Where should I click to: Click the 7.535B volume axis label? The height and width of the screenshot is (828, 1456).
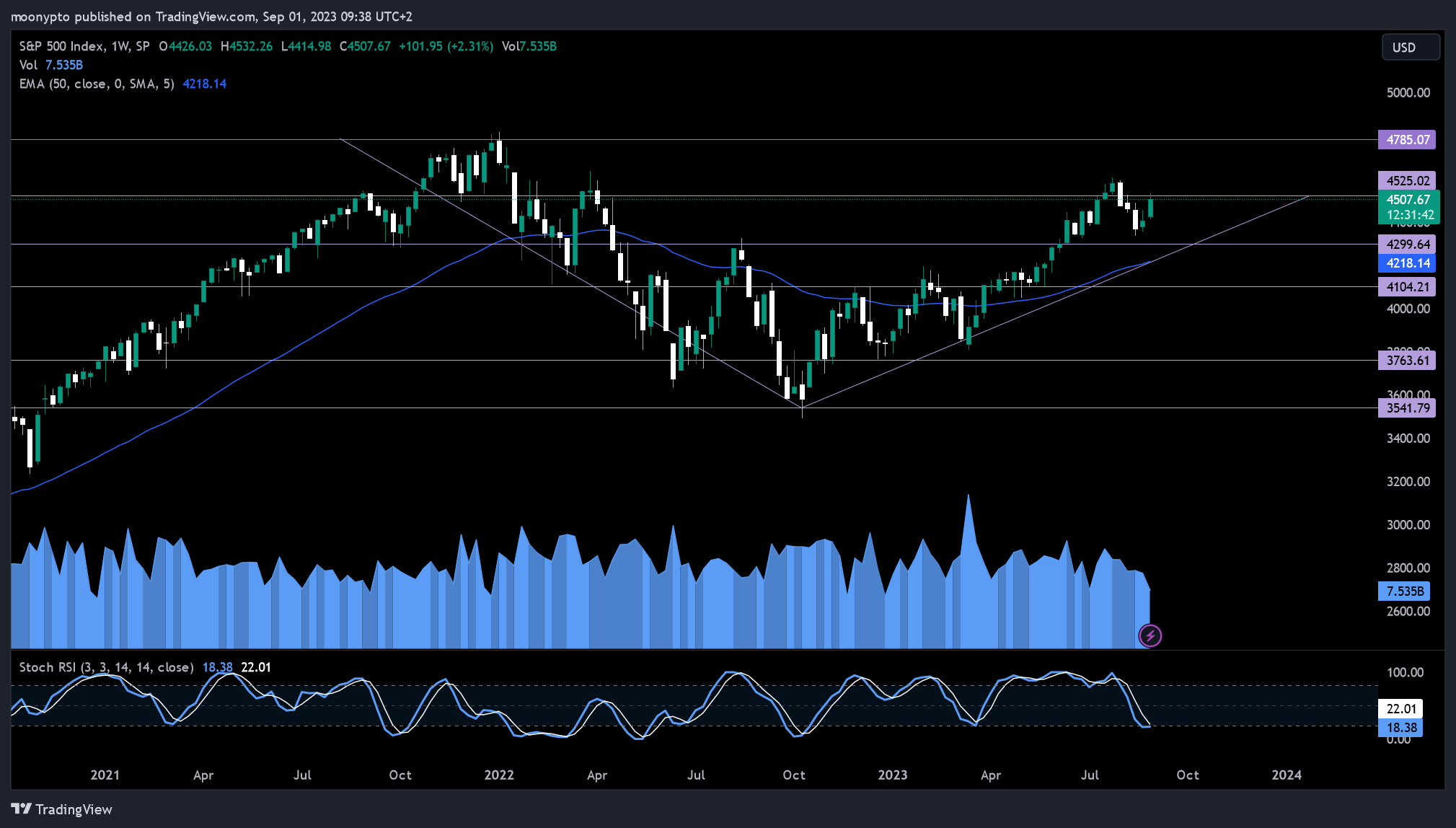click(1404, 591)
